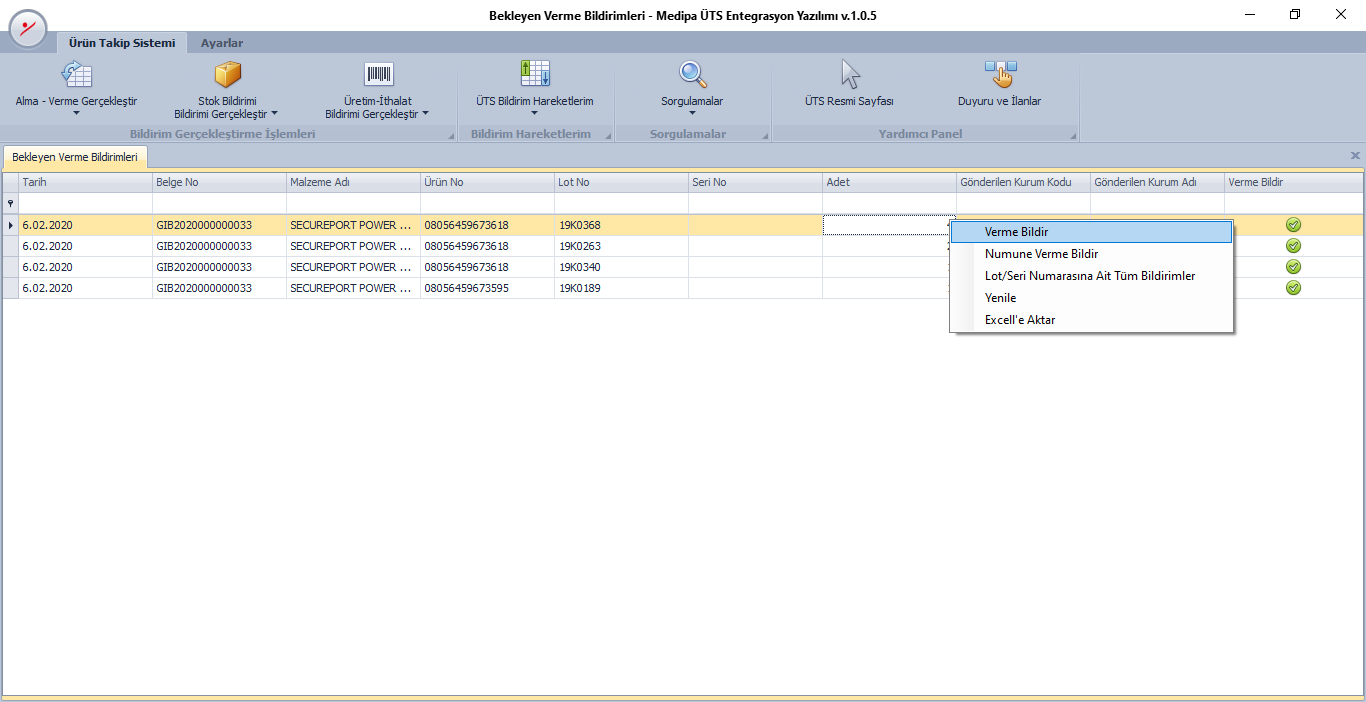1366x702 pixels.
Task: Expand Stok Bildirimi Gerçekleştir dropdown arrow
Action: (274, 114)
